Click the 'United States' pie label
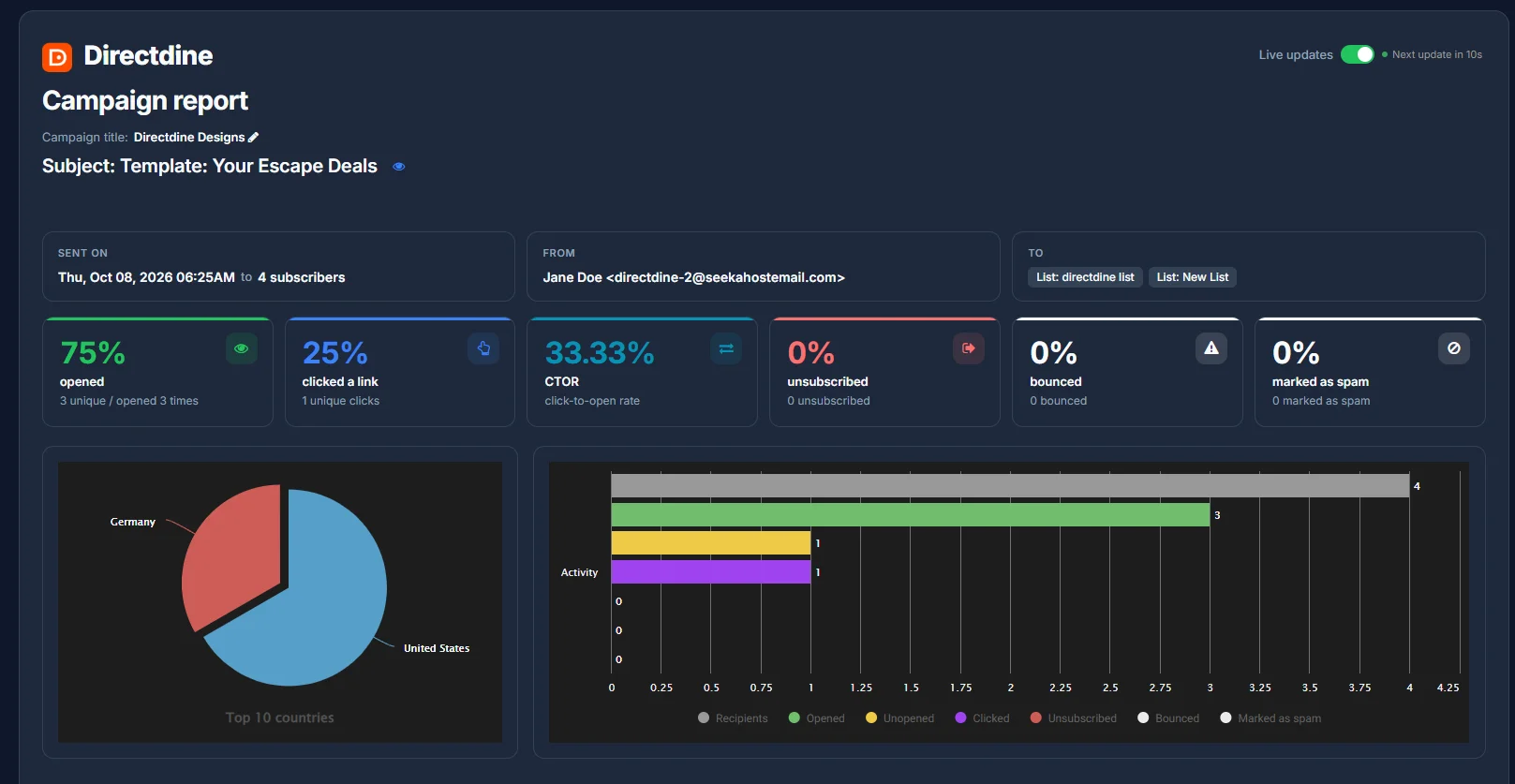Viewport: 1515px width, 784px height. point(437,648)
